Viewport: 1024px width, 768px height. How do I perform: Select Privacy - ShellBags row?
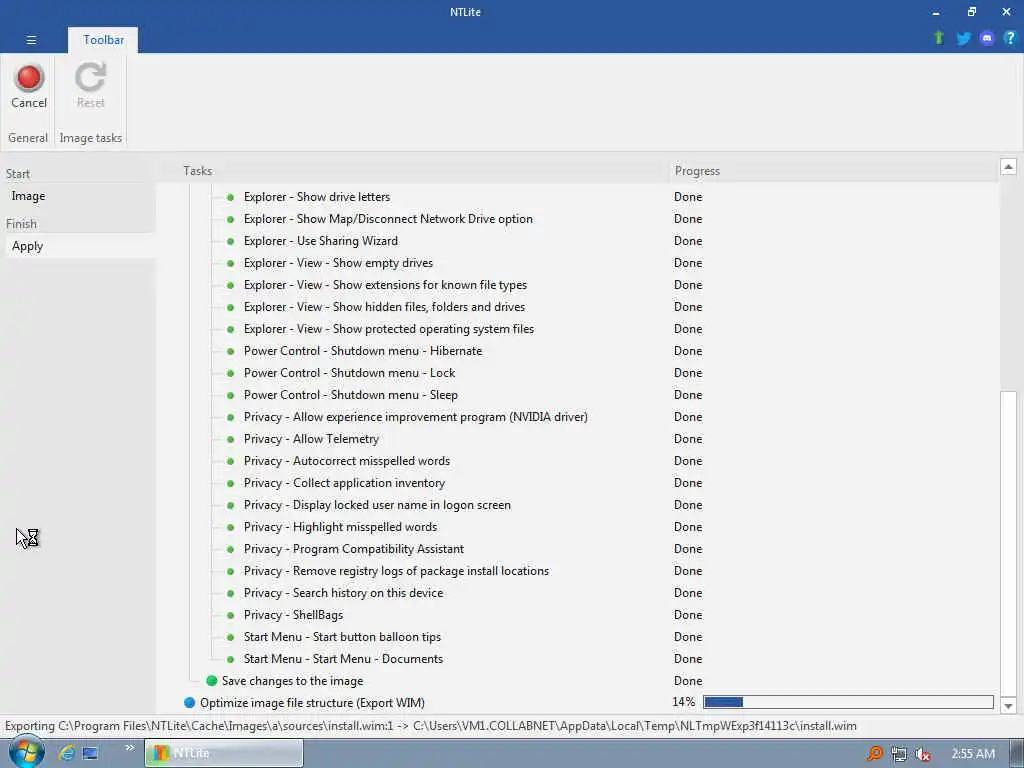tap(293, 615)
